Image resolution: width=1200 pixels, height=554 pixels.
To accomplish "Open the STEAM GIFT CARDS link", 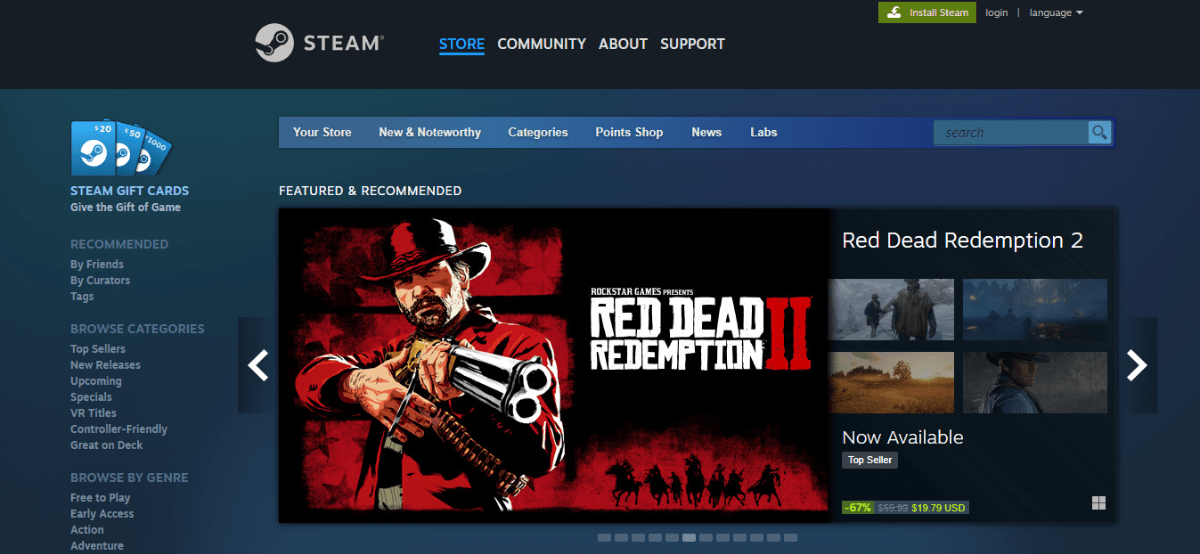I will 129,191.
